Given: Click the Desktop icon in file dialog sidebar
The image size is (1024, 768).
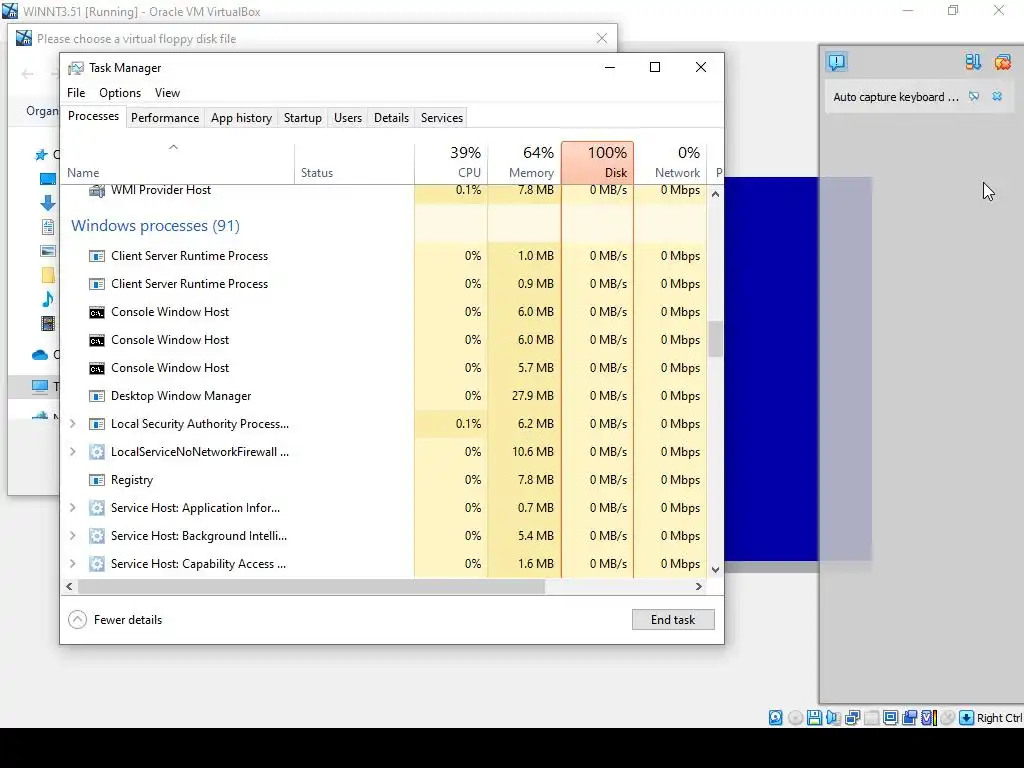Looking at the screenshot, I should tap(48, 179).
